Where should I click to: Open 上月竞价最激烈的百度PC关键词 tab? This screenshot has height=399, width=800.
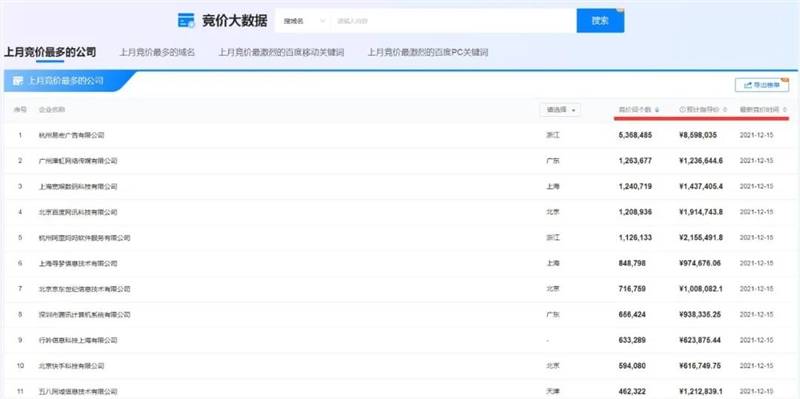(428, 53)
